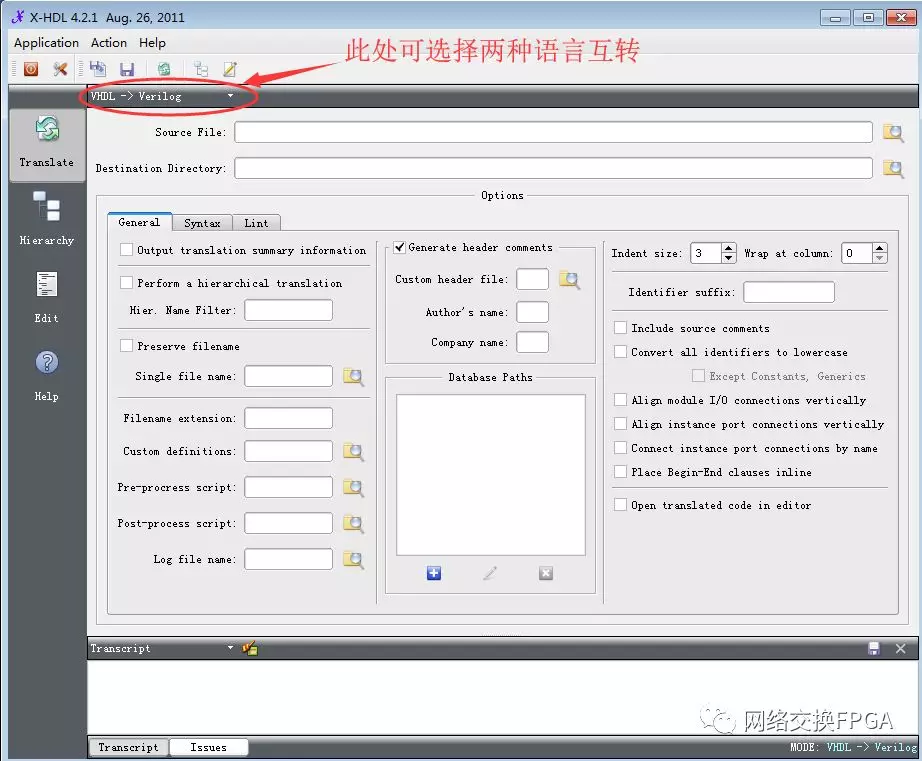Check Convert all identifiers to lowercase
The width and height of the screenshot is (922, 761).
point(620,352)
